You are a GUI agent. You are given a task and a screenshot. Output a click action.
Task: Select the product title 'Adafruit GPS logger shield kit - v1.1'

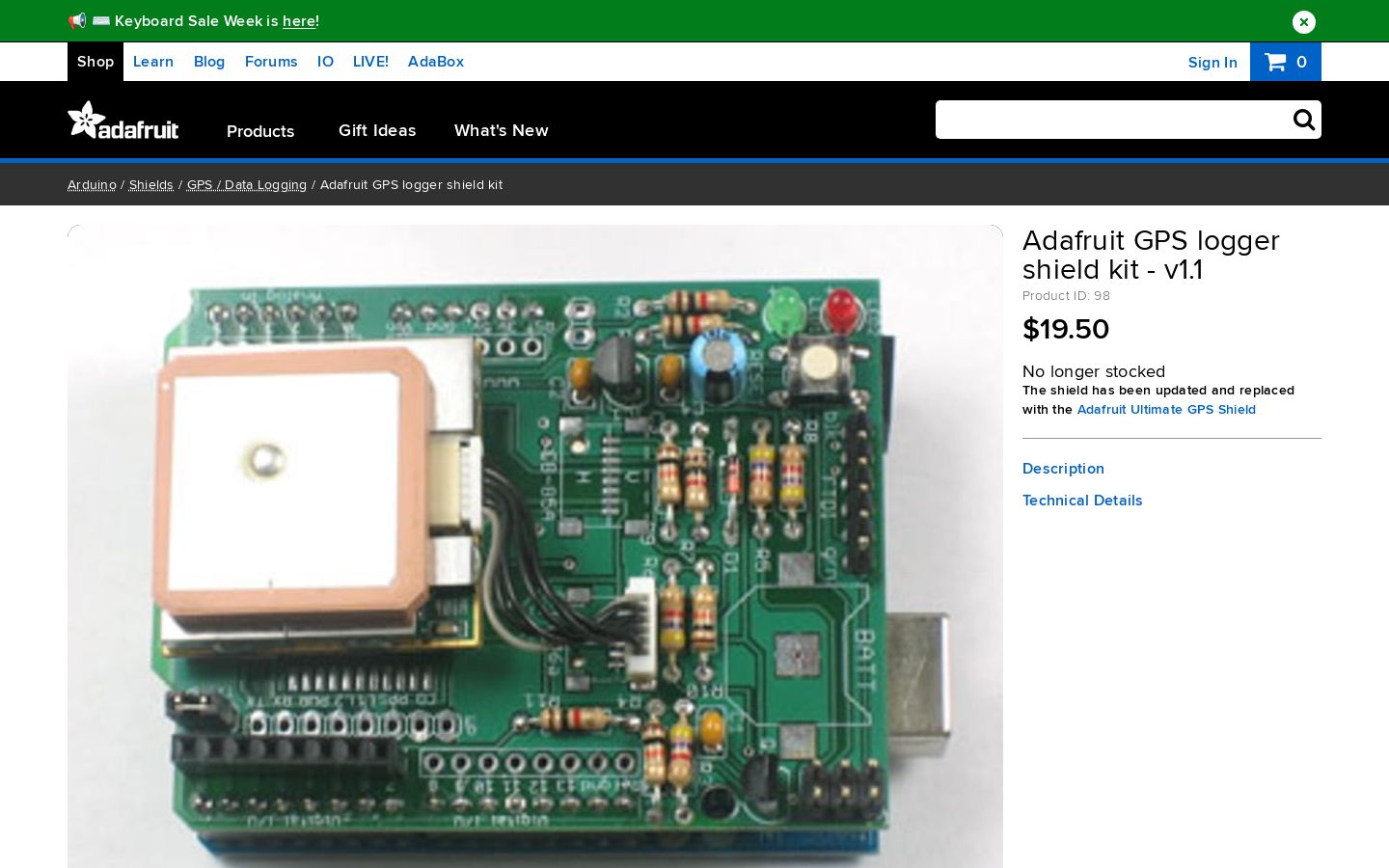[x=1151, y=255]
